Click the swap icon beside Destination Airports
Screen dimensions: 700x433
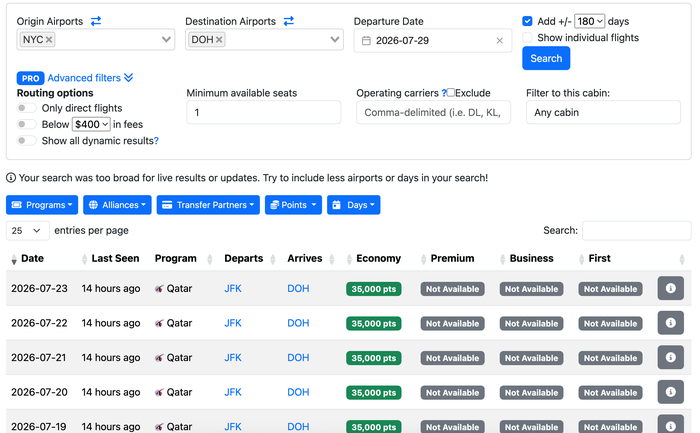click(x=289, y=21)
